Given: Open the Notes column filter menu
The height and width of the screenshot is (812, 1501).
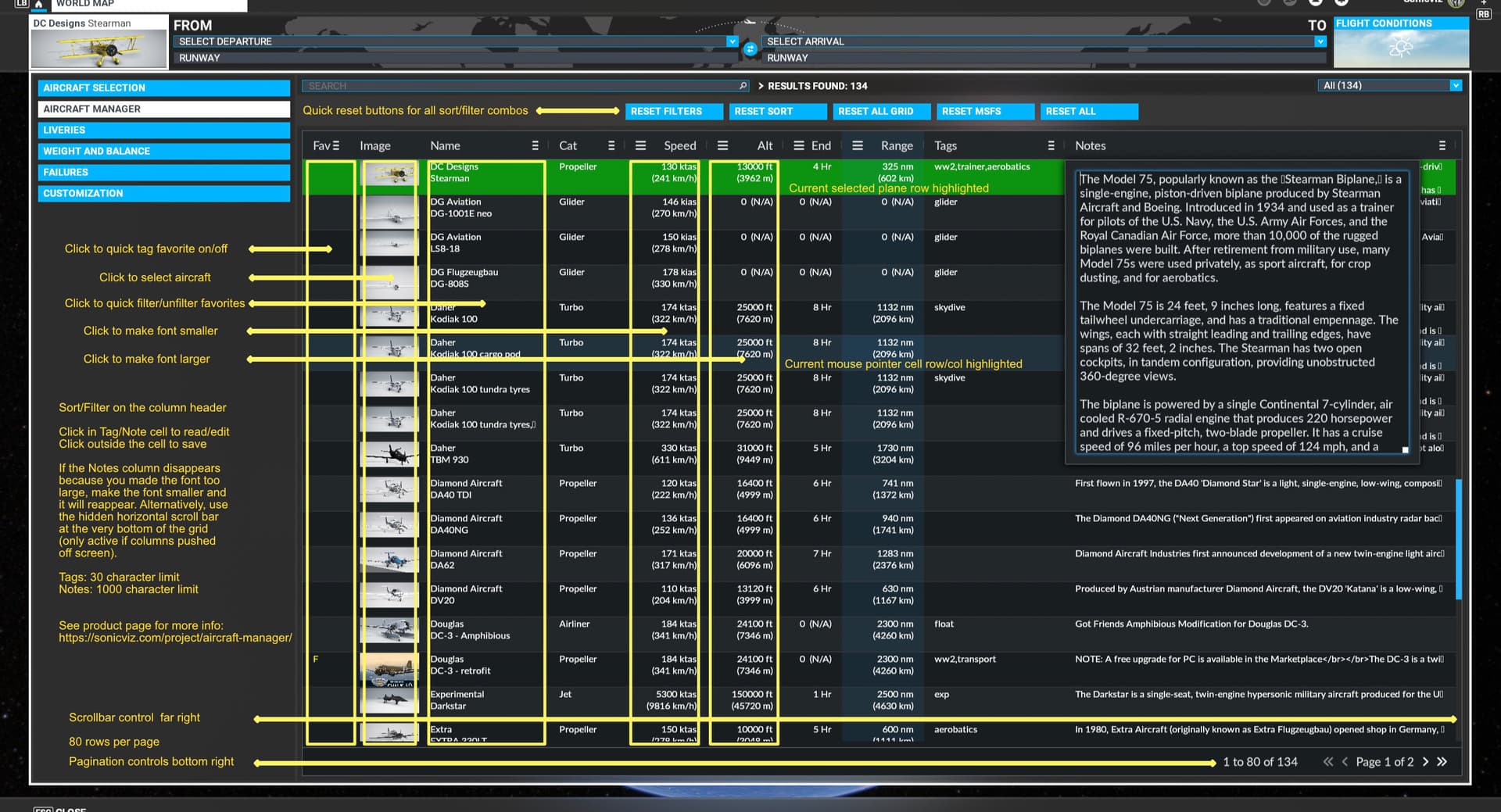Looking at the screenshot, I should (1442, 146).
